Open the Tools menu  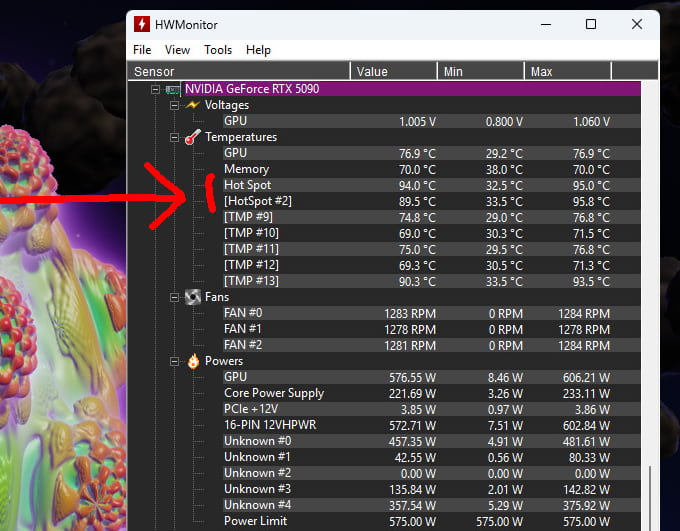point(218,50)
